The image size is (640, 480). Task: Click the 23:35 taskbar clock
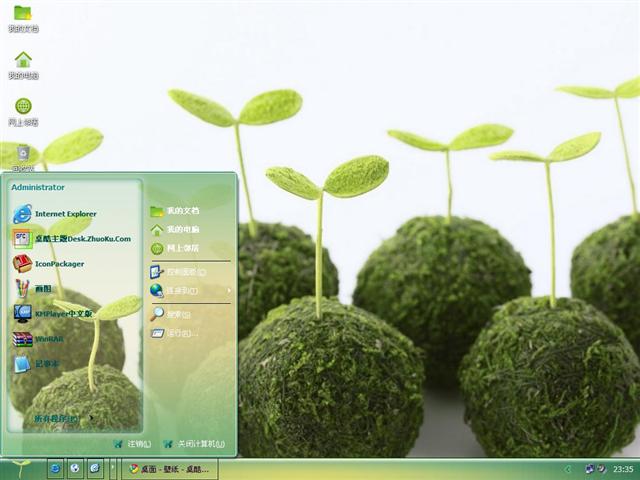pos(623,469)
